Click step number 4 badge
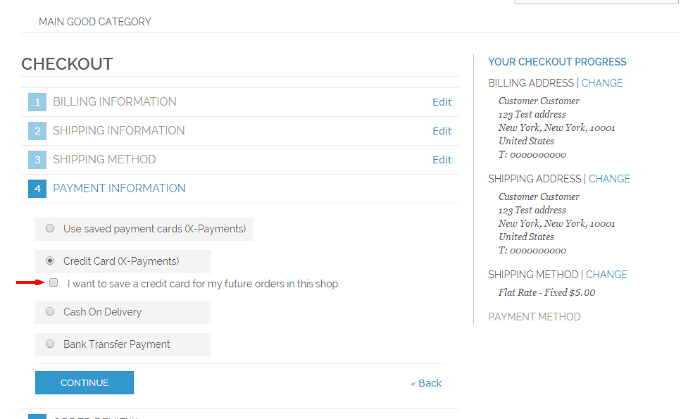Viewport: 700px width, 419px height. [x=37, y=189]
